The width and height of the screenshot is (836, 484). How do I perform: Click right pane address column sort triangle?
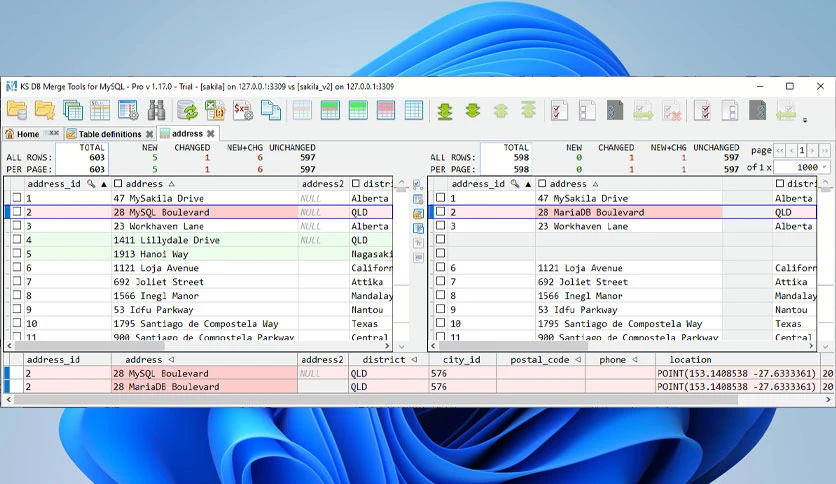(x=595, y=184)
